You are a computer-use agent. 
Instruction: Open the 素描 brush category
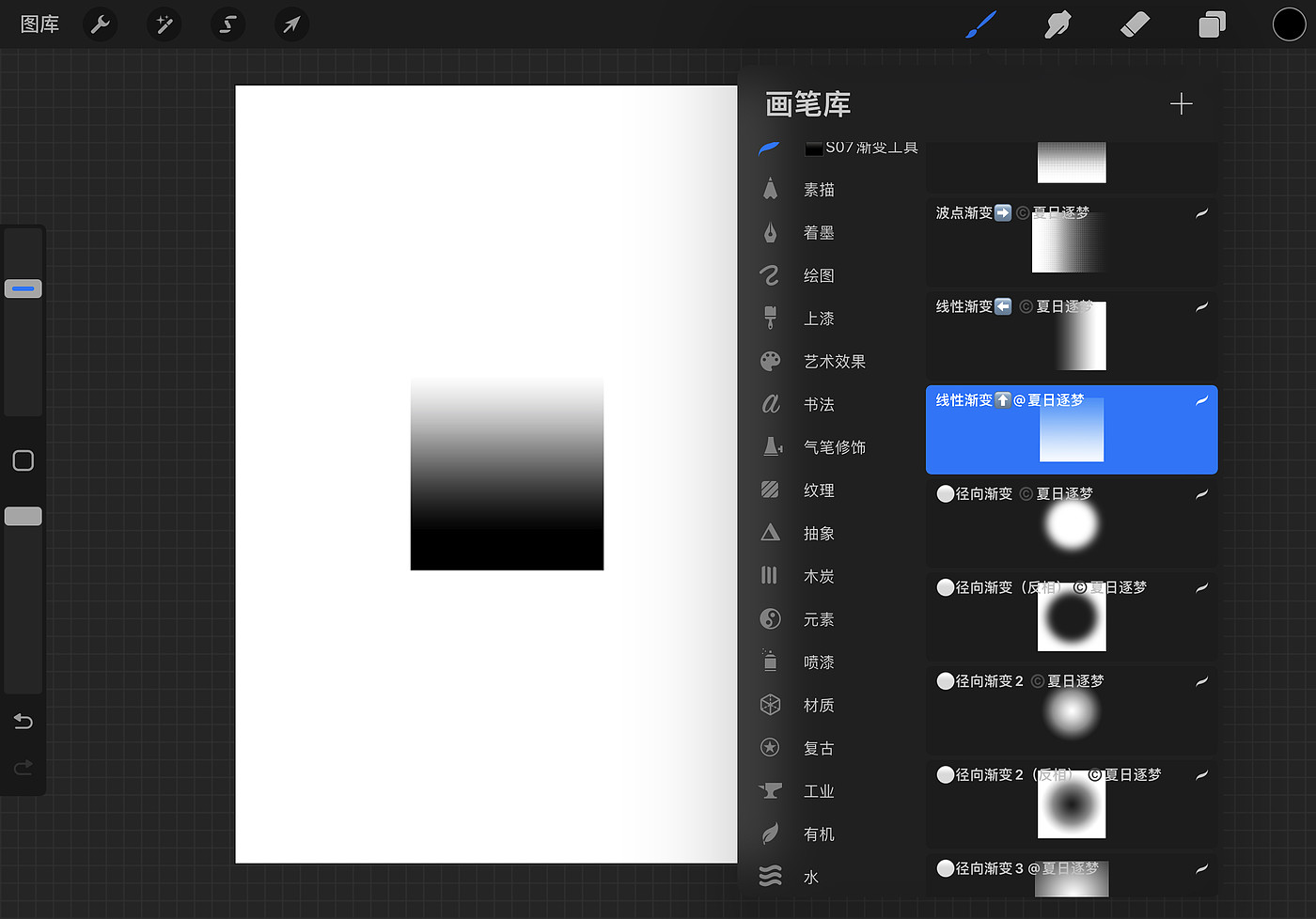[x=818, y=190]
